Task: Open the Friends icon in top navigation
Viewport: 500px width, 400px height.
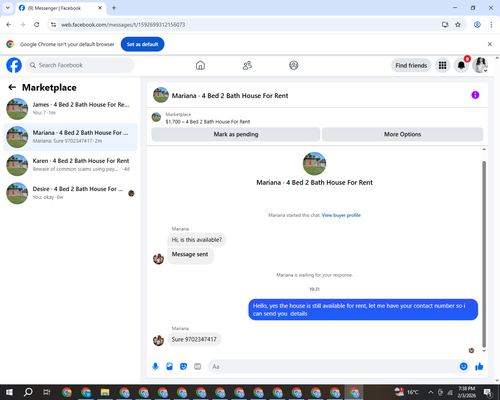Action: [x=247, y=65]
